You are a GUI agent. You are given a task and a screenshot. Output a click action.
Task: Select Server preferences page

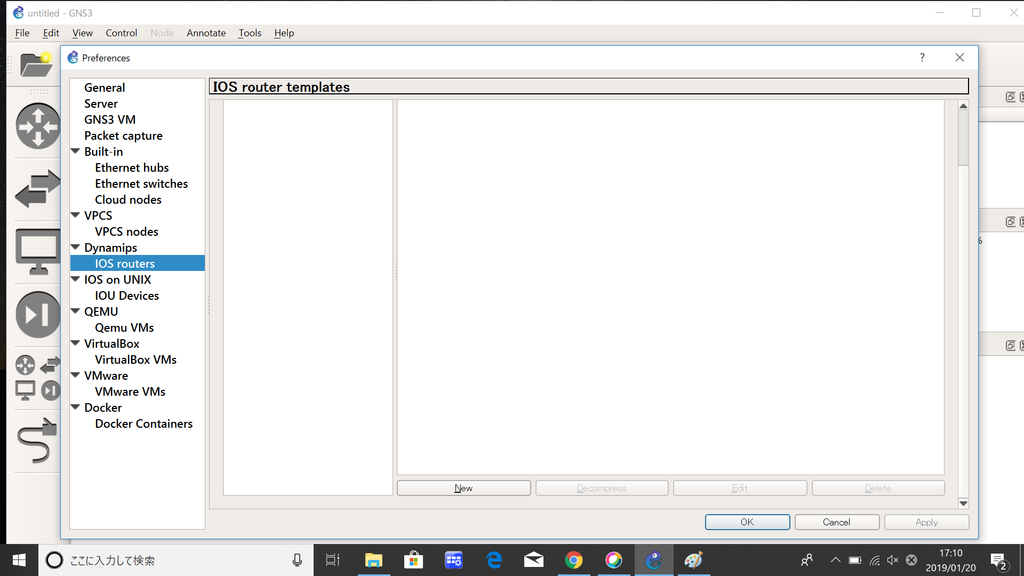coord(101,103)
